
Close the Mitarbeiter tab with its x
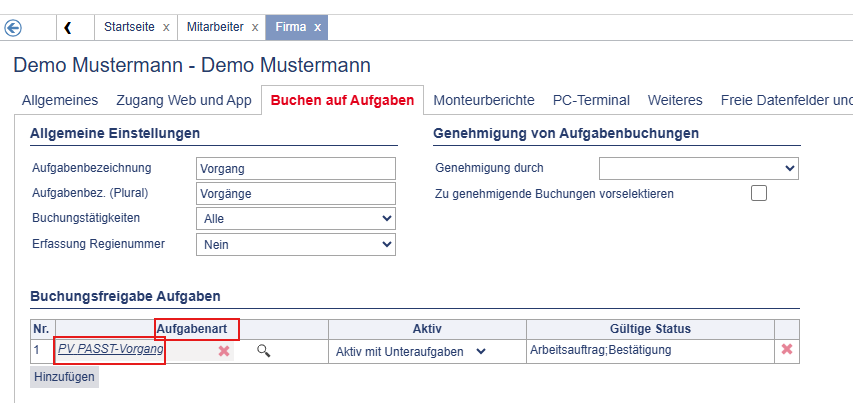255,27
